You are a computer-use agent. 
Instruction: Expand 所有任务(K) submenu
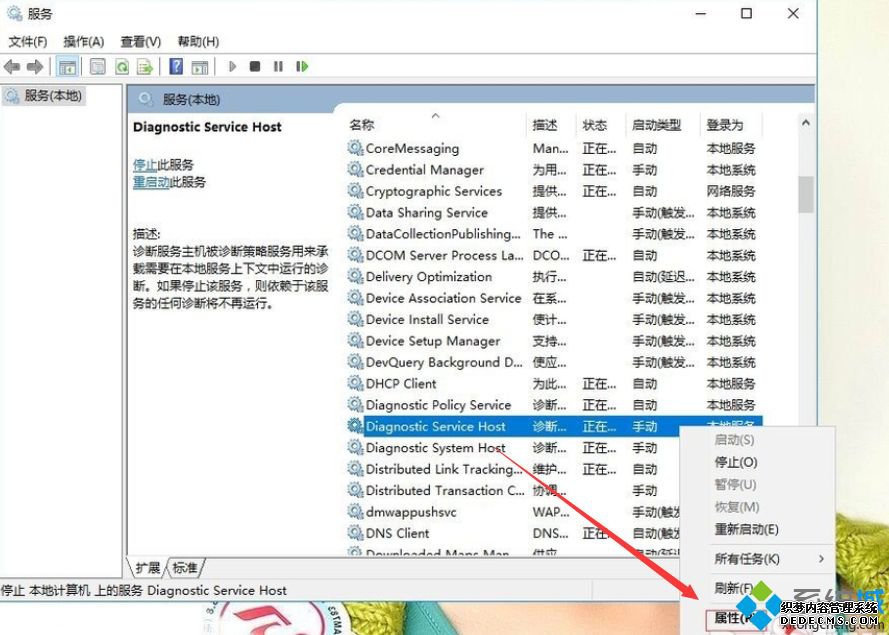click(757, 559)
